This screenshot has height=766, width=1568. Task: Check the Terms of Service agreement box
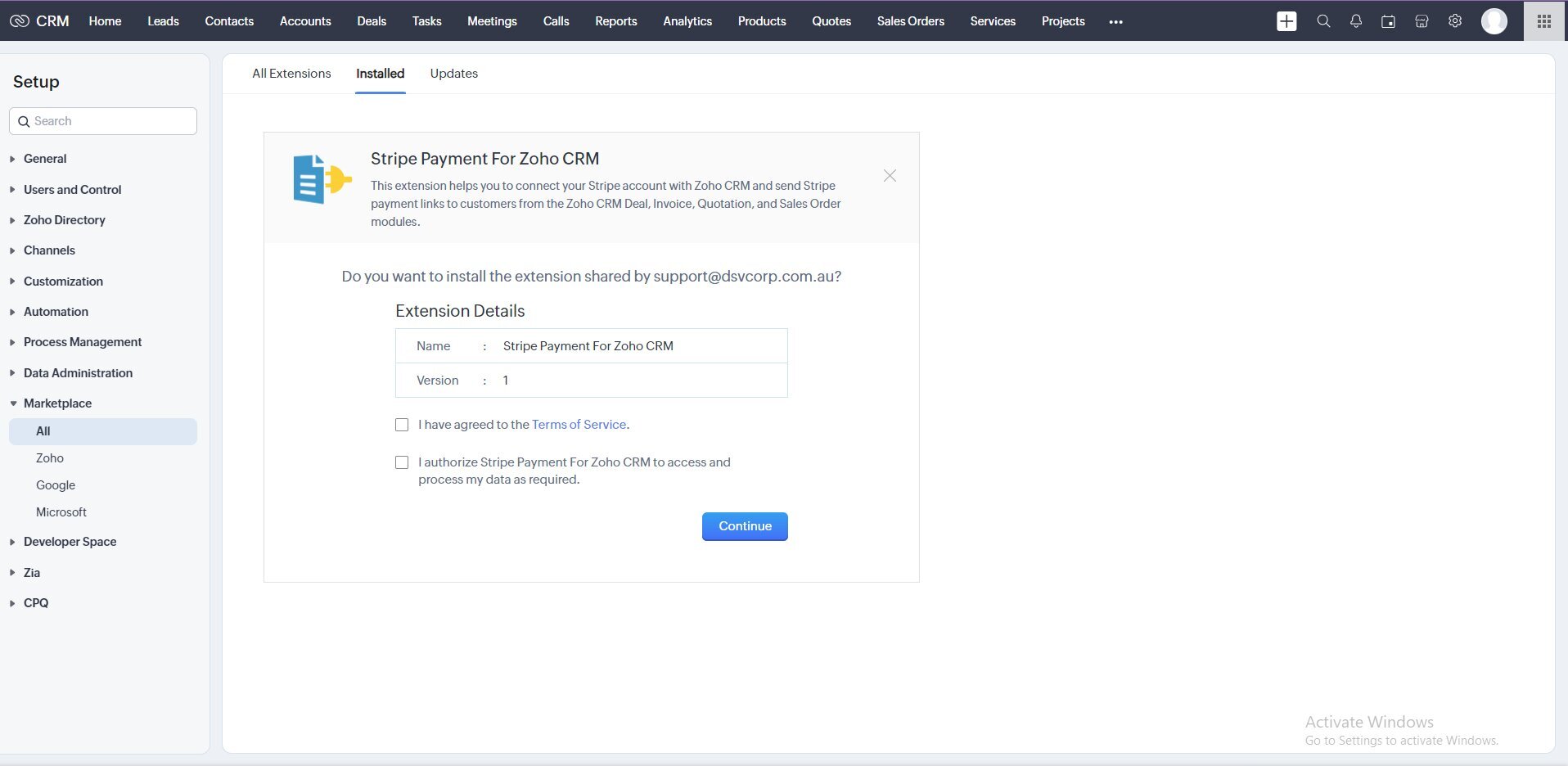(402, 425)
